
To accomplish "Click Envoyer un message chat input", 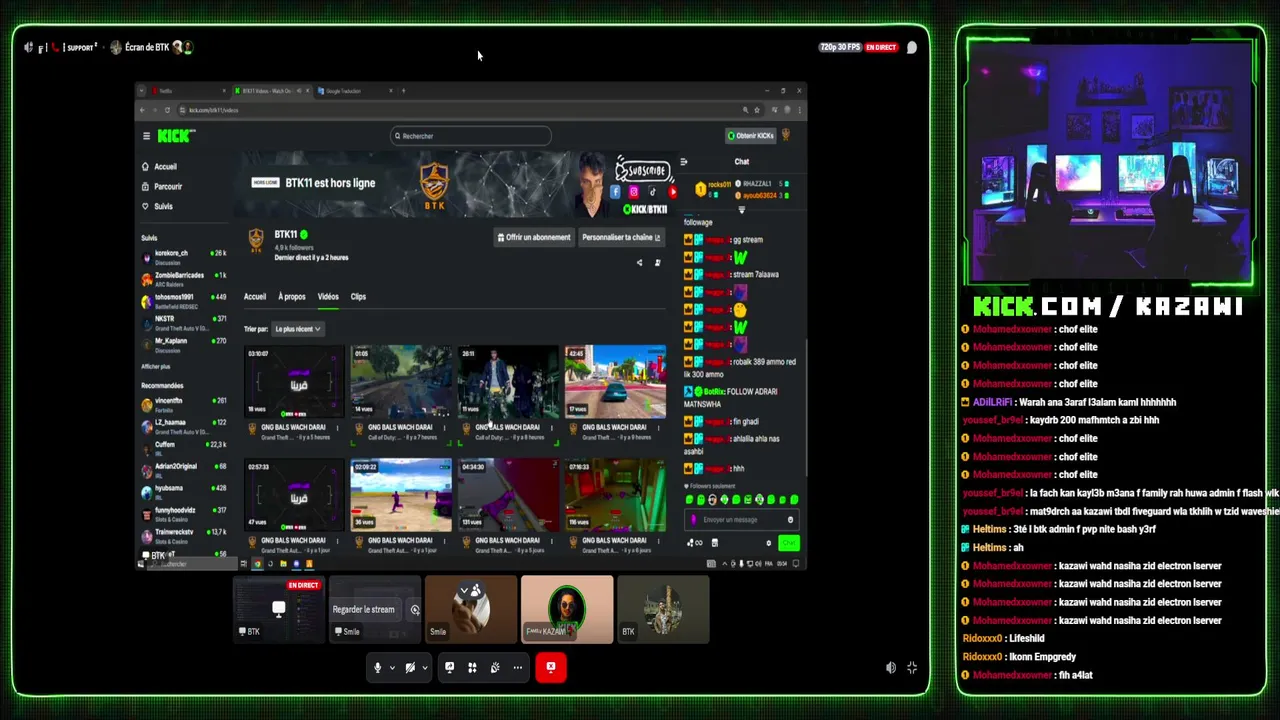I will point(741,520).
